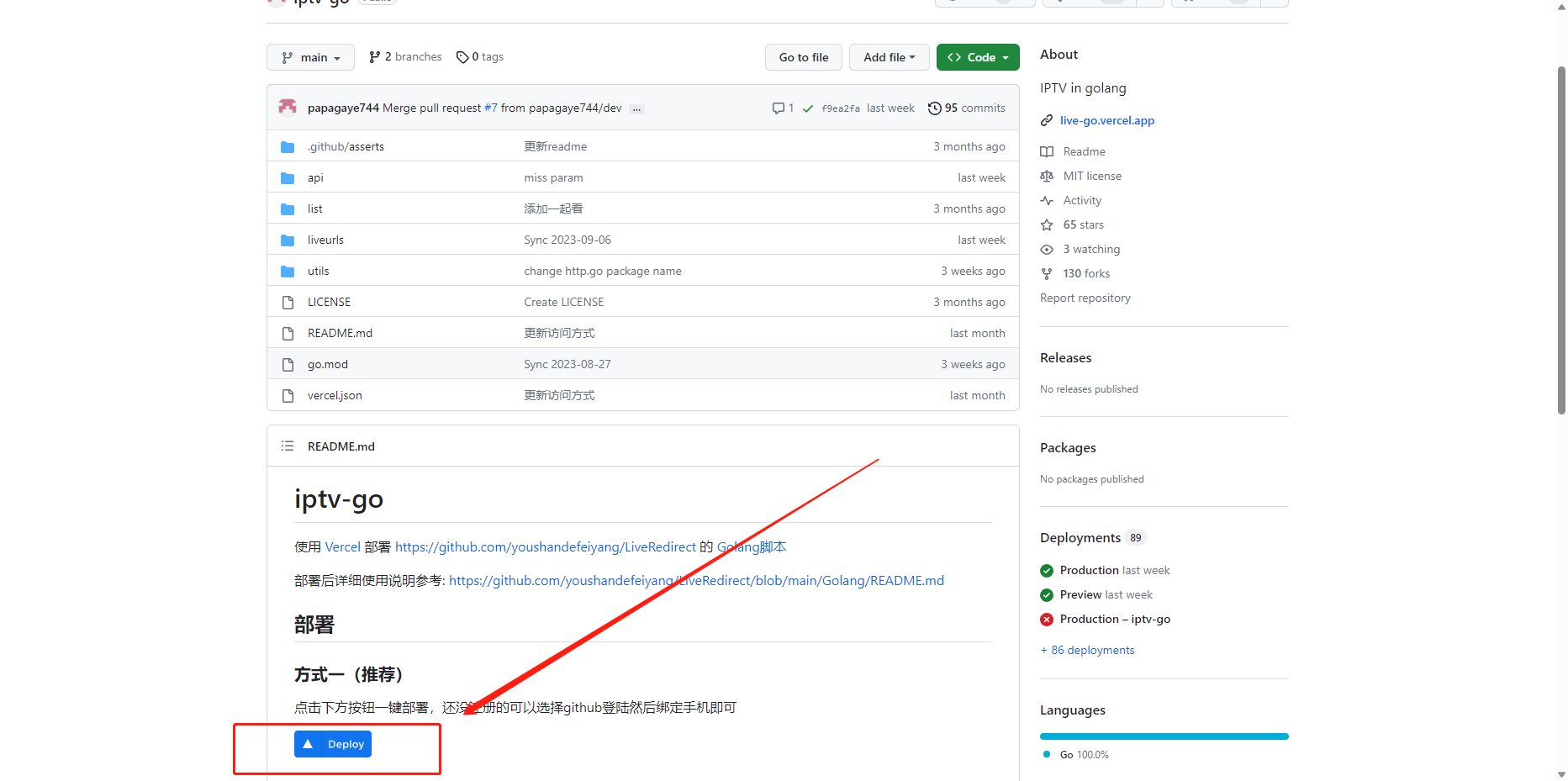Open Releases section heading
Screen dimensions: 1568x781
[1065, 357]
